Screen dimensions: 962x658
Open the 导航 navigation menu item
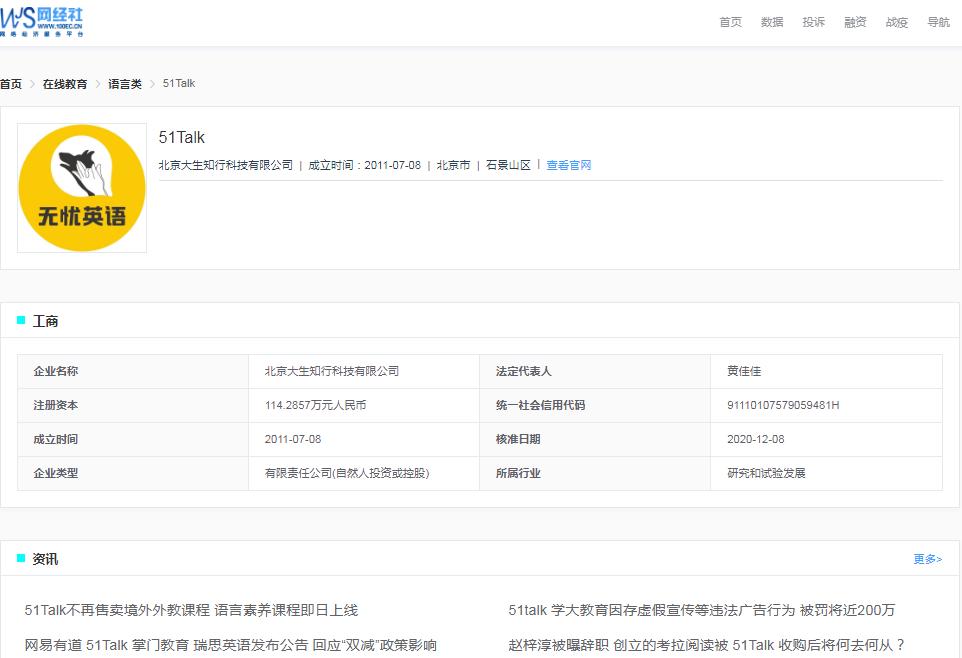[x=938, y=21]
